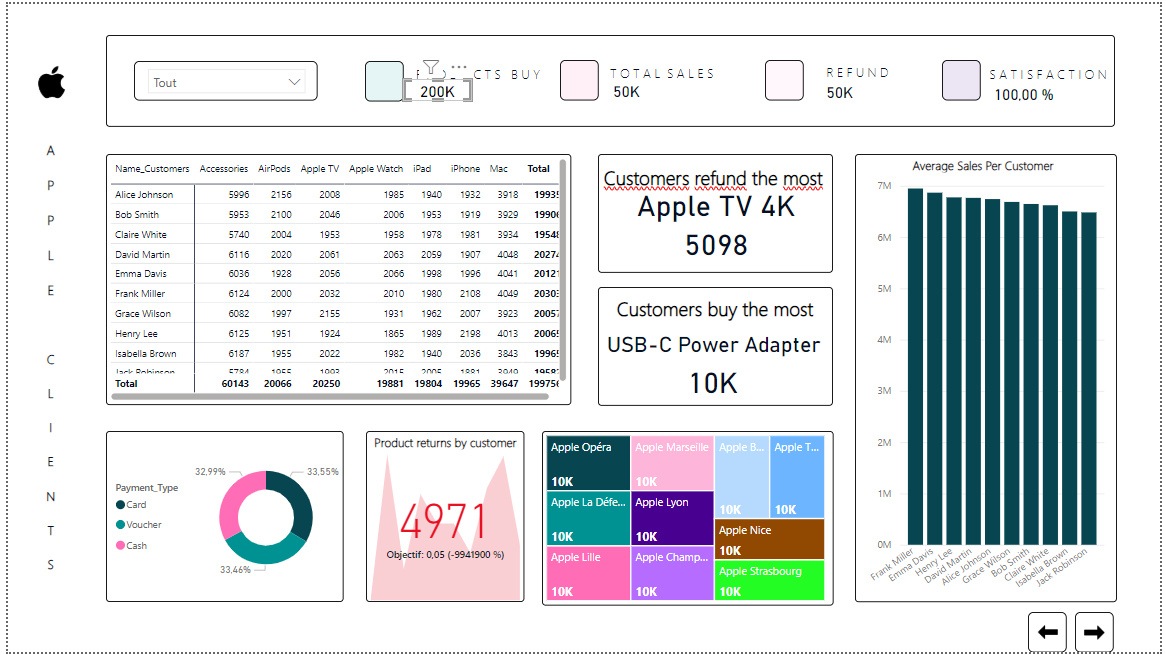Expand the chevron on the Tout selector
This screenshot has height=655, width=1166.
point(295,81)
